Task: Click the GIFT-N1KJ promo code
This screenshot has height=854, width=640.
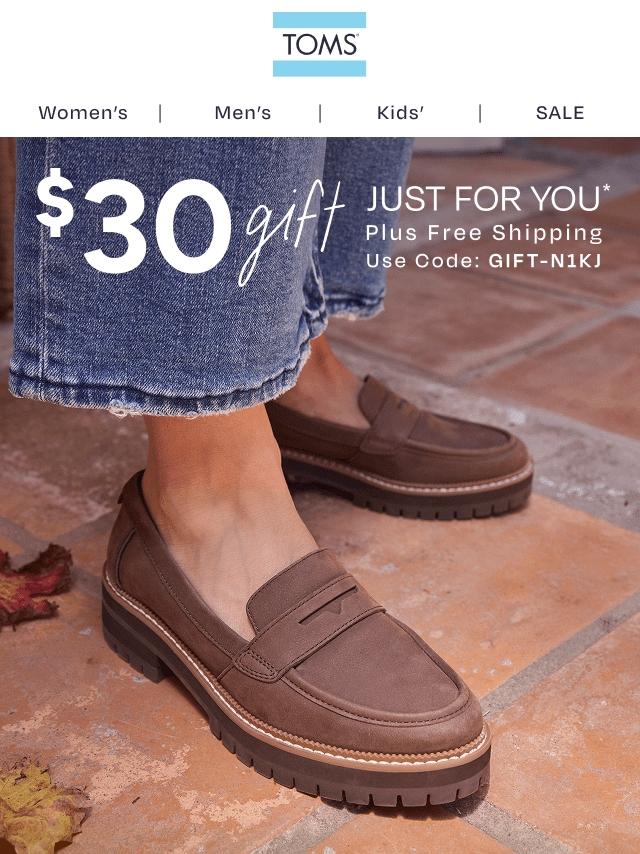Action: tap(545, 261)
